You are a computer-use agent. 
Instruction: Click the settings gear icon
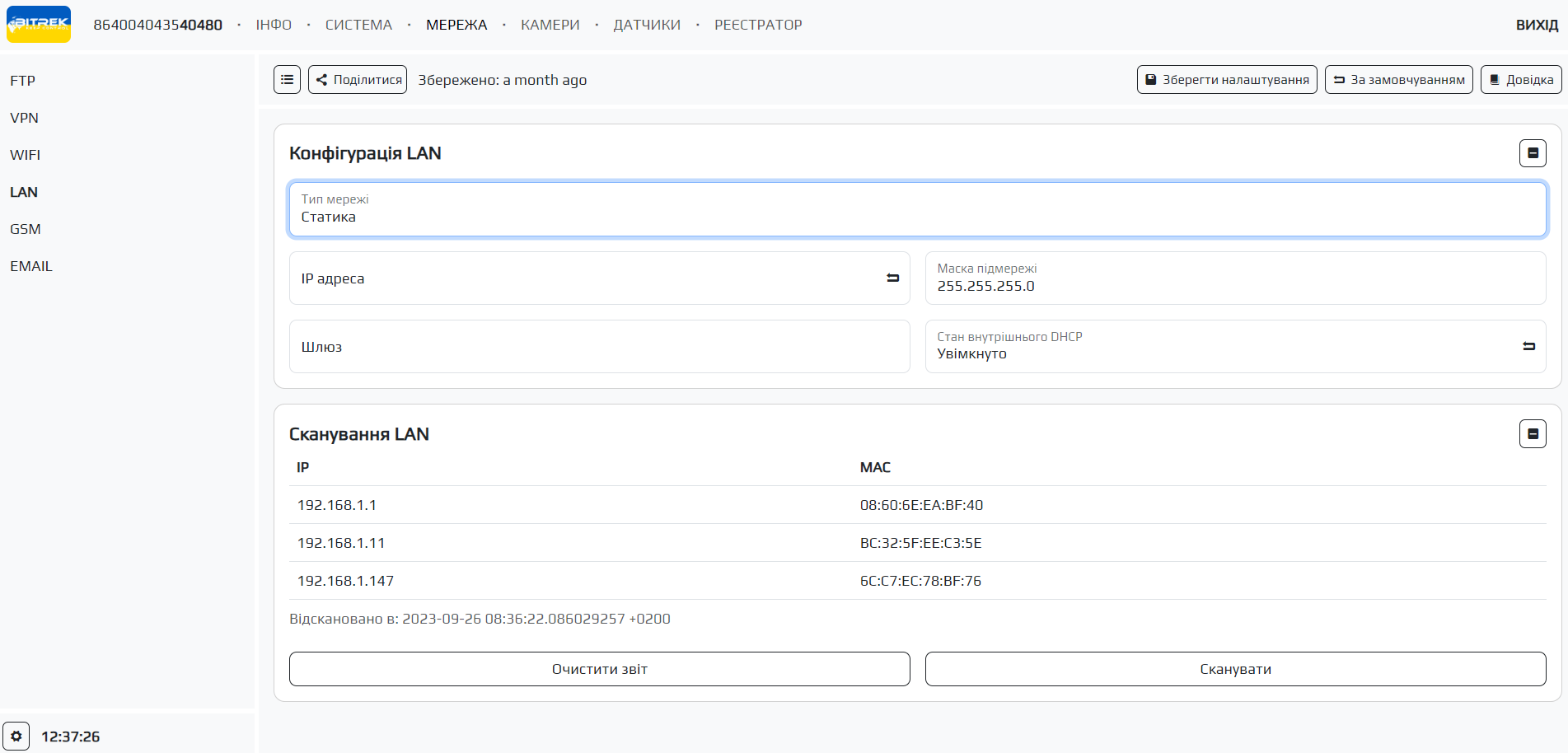[x=16, y=736]
